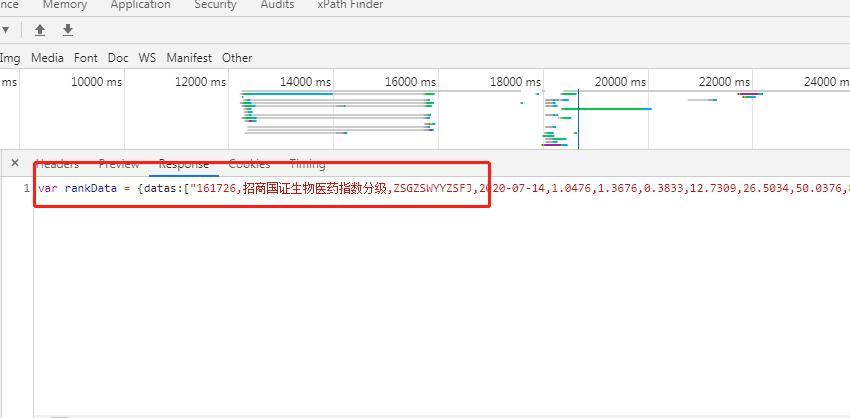This screenshot has width=850, height=418.
Task: Click the ZSGZSWYYZSFJ text in response
Action: pyautogui.click(x=433, y=189)
